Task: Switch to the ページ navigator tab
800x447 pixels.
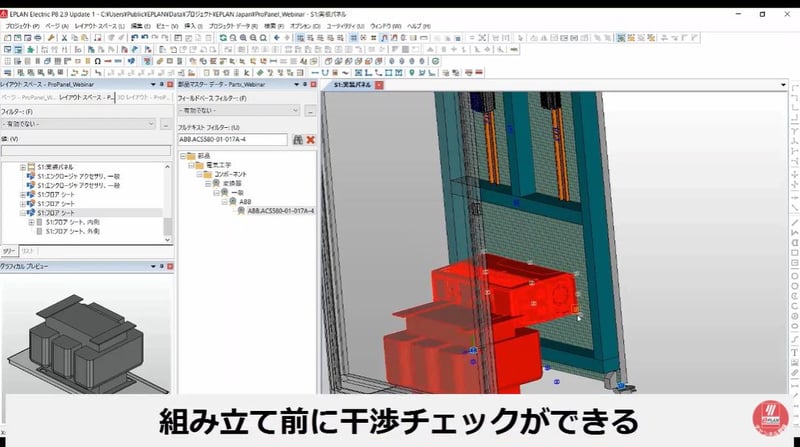Action: [x=28, y=97]
